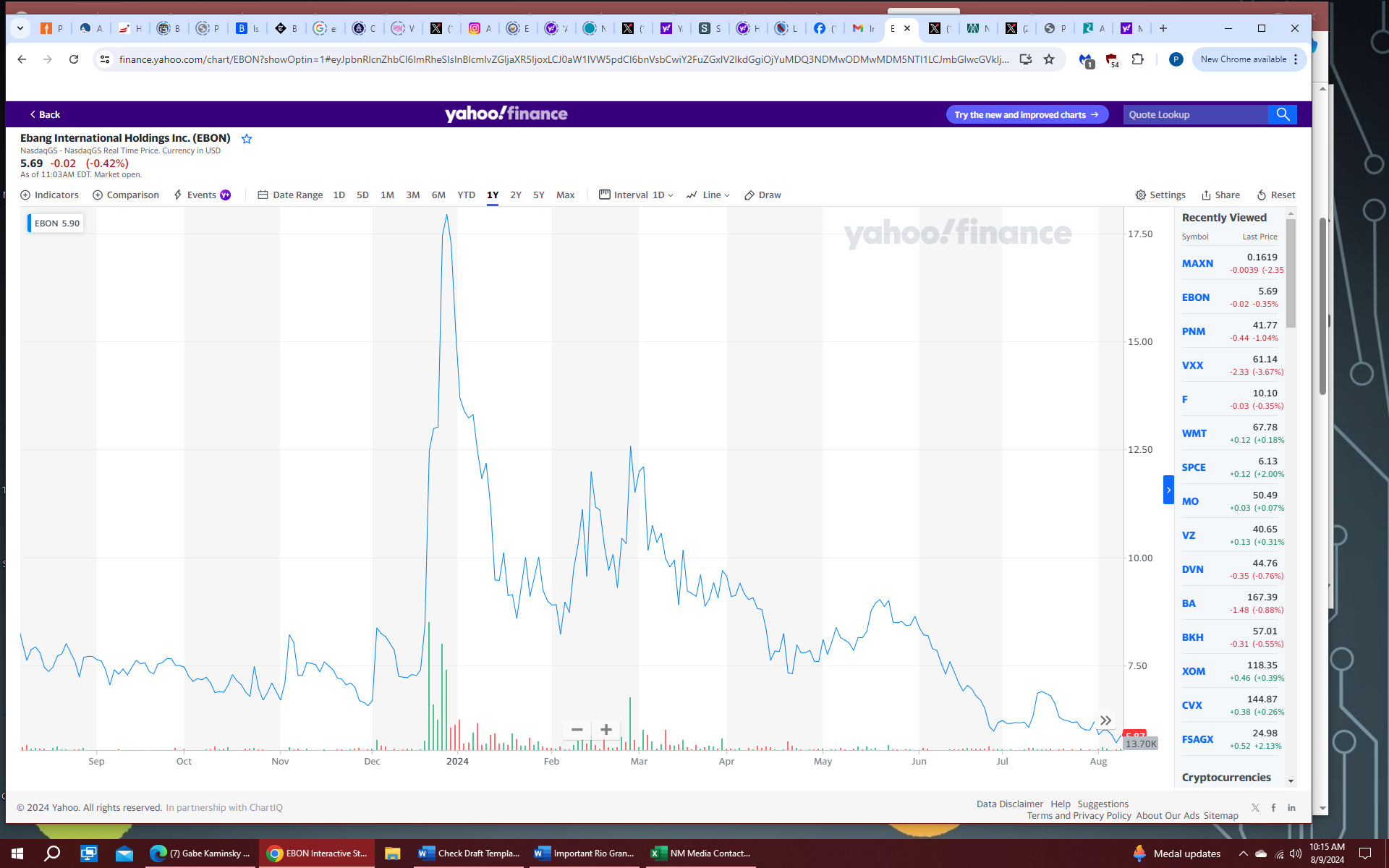
Task: Collapse the Recently Viewed side panel arrow
Action: coord(1168,490)
